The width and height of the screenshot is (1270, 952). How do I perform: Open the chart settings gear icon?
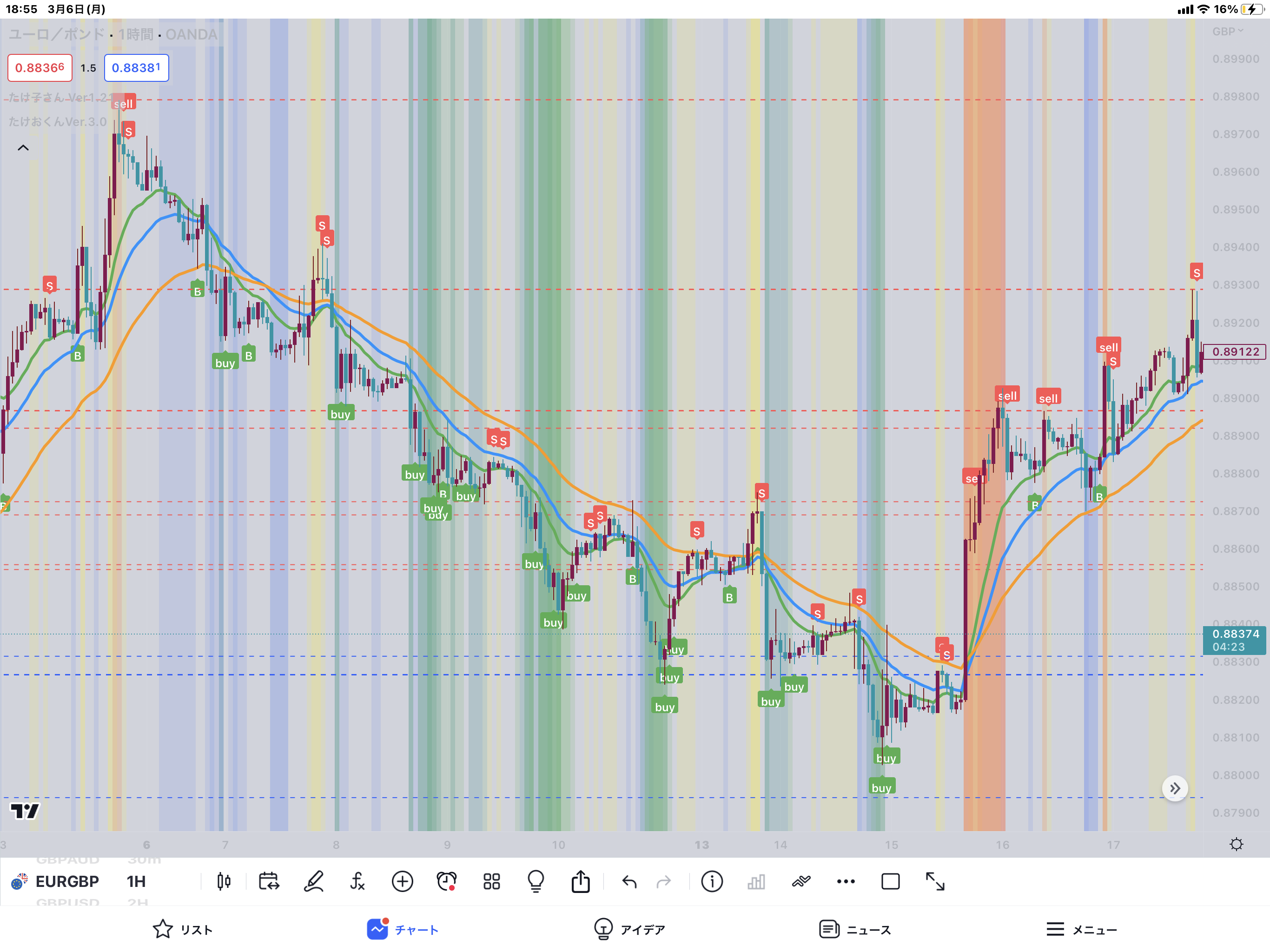coord(1236,844)
